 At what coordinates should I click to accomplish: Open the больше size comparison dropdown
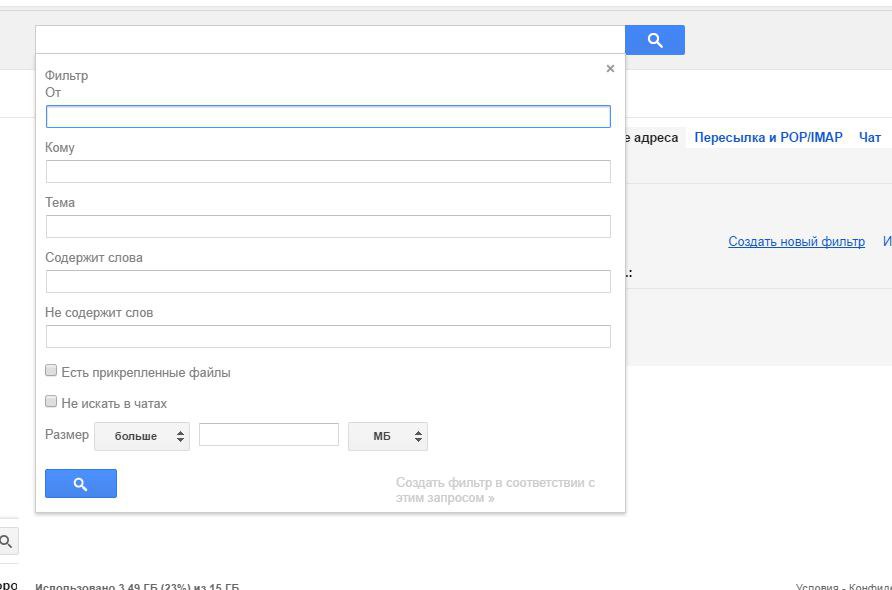142,436
